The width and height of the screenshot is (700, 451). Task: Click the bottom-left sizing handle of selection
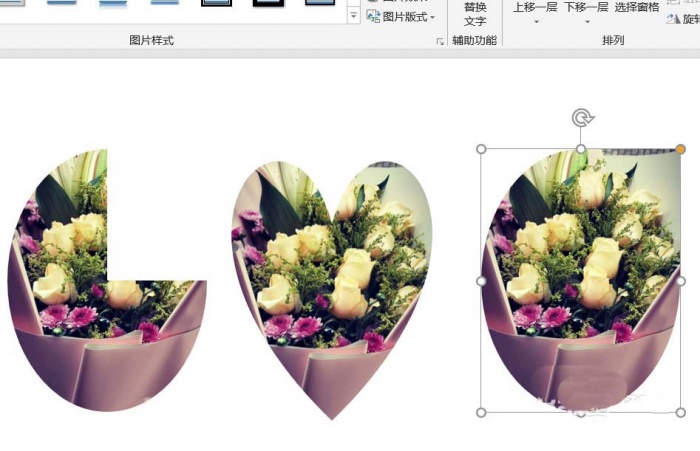(x=481, y=413)
